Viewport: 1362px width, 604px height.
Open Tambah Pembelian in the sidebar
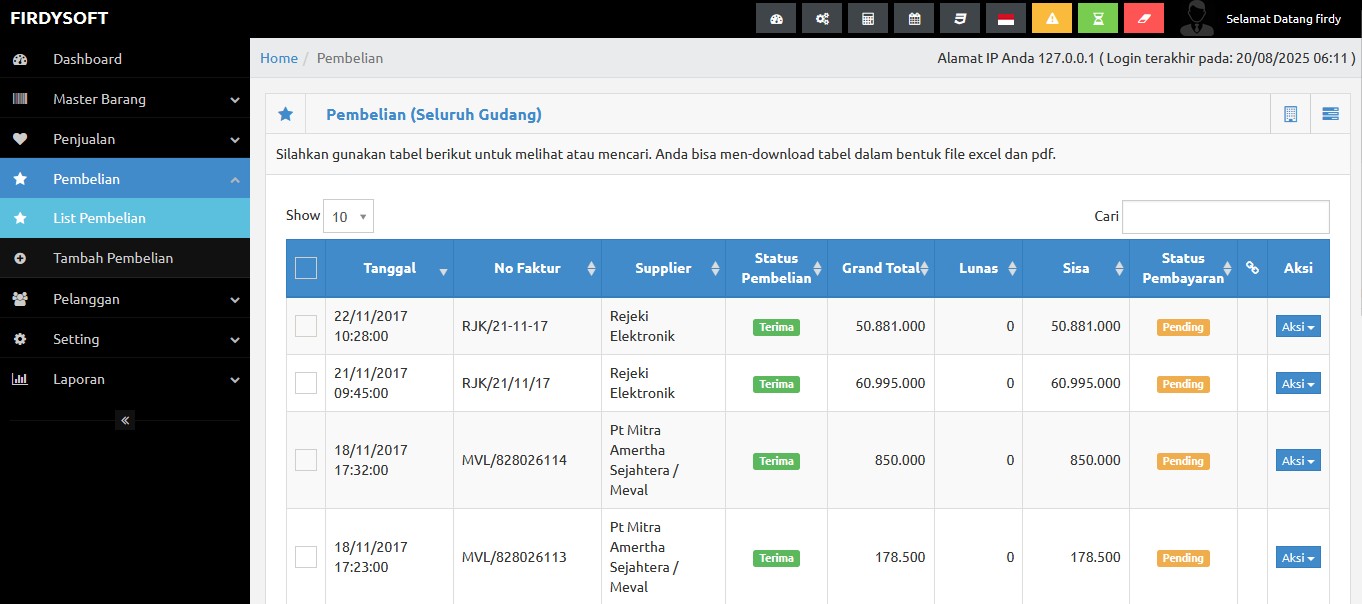tap(113, 258)
